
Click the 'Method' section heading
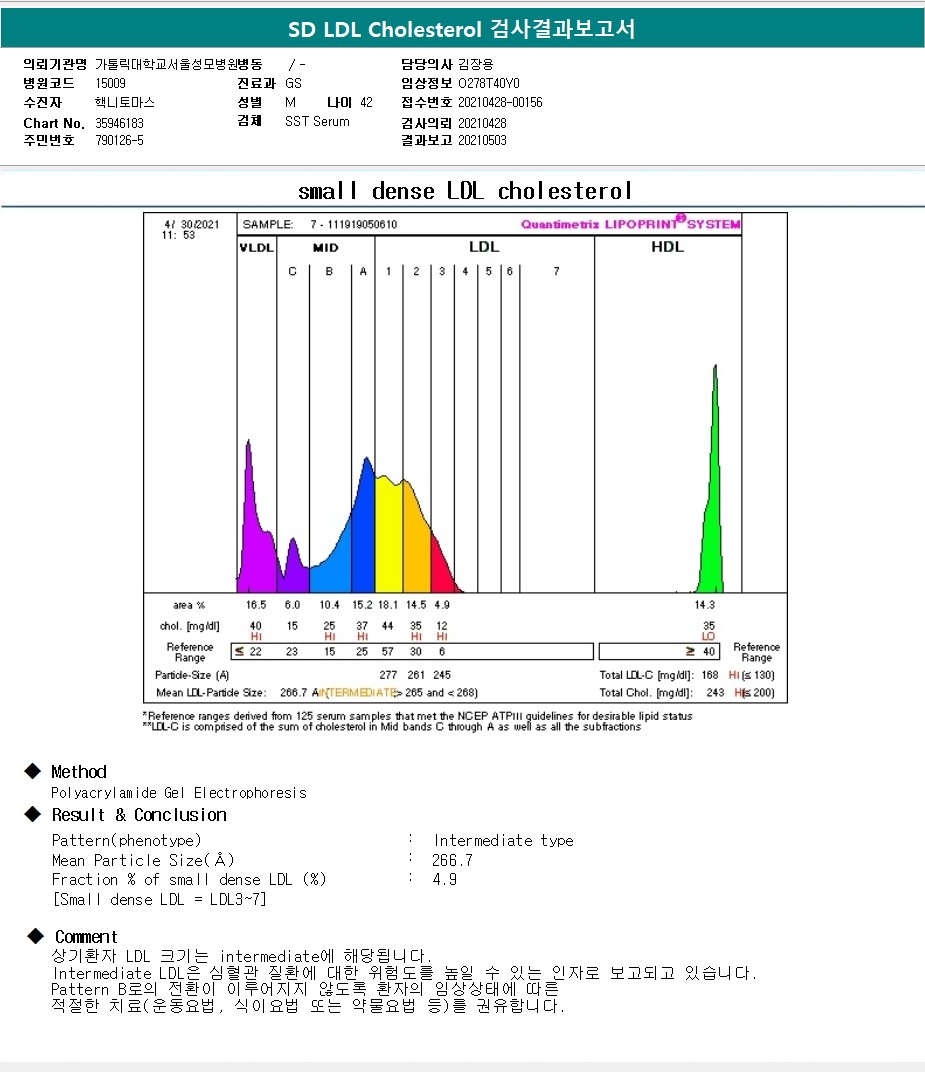[x=79, y=772]
